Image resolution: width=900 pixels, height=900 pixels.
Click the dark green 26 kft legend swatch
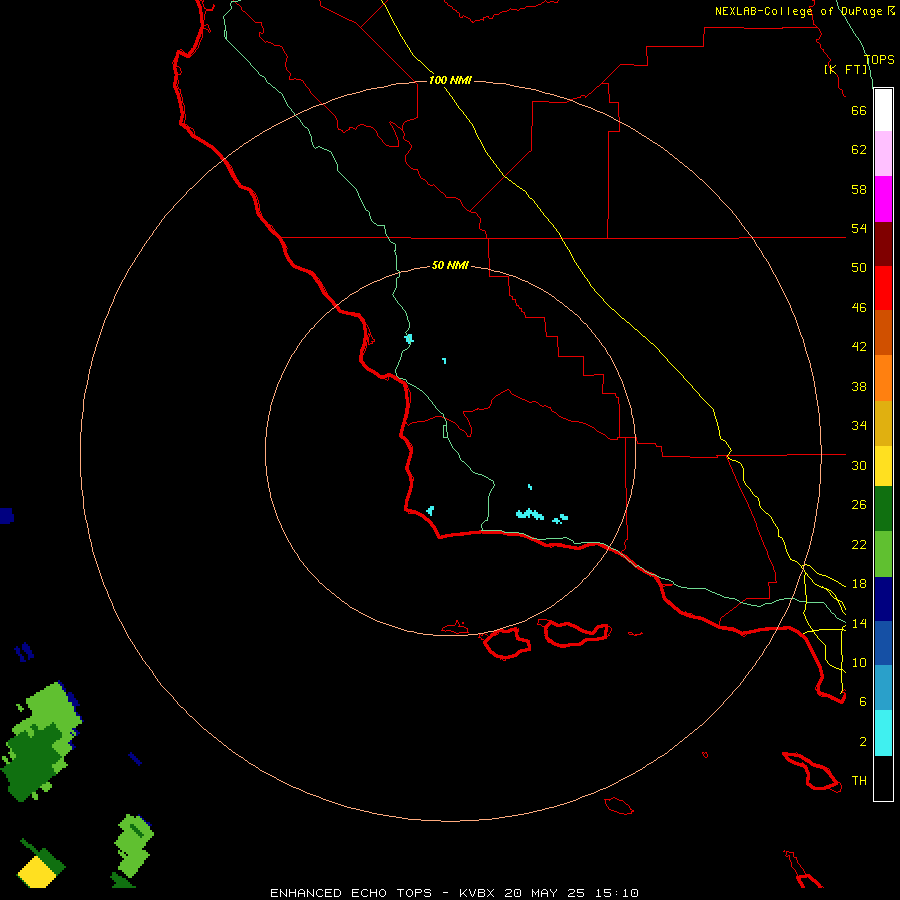[x=883, y=509]
